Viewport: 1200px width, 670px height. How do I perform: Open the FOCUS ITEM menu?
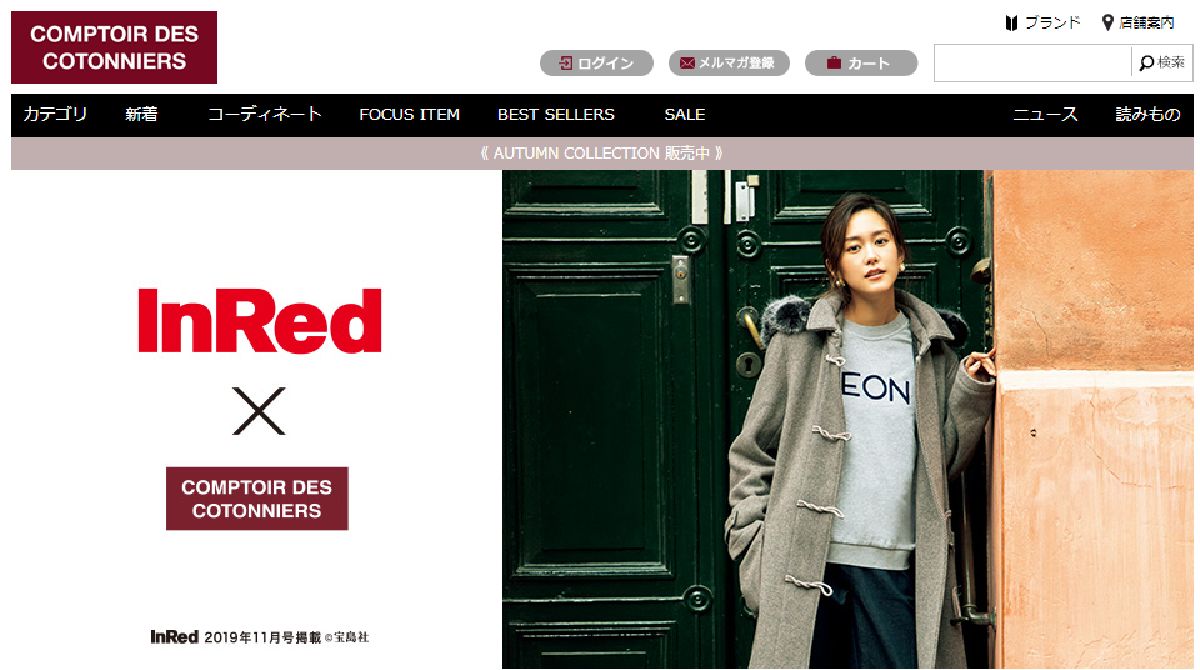point(410,114)
